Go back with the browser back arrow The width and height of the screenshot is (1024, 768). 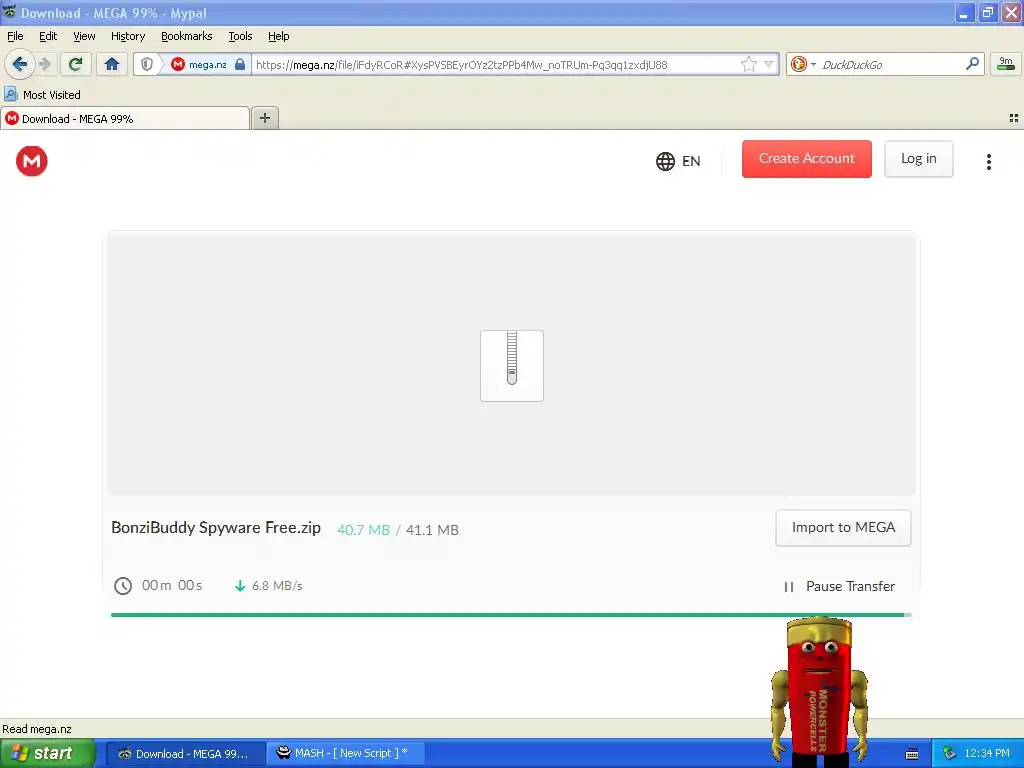click(20, 64)
